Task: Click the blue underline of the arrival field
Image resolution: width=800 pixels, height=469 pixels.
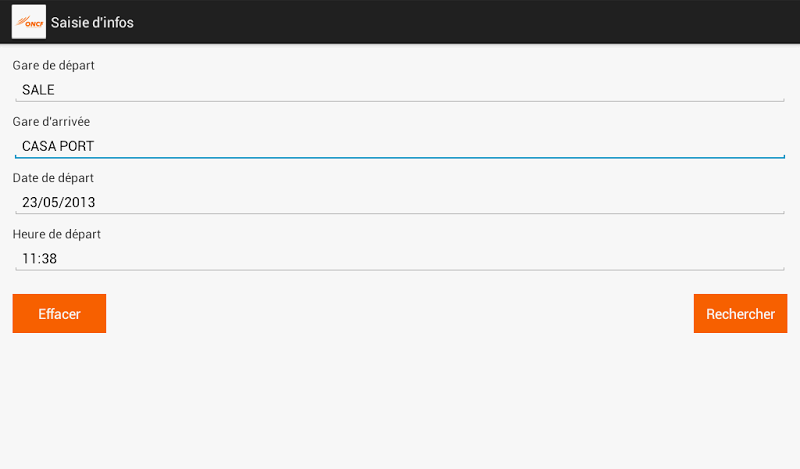Action: coord(400,157)
